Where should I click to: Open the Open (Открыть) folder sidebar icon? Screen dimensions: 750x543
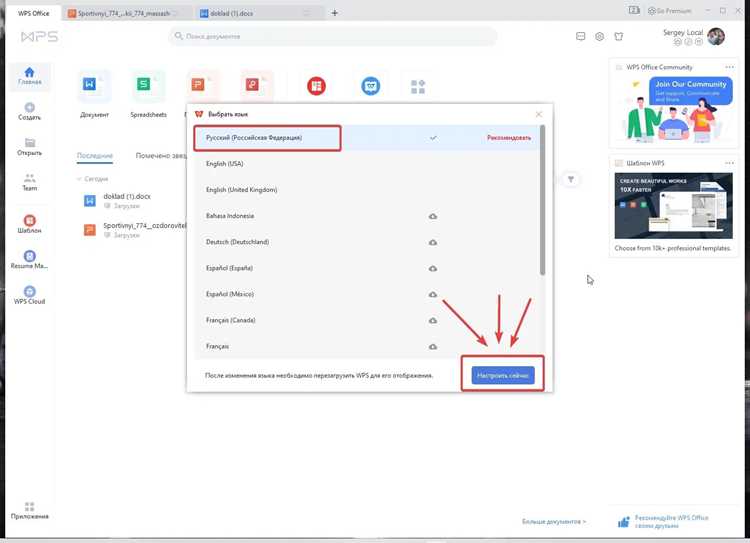point(29,147)
